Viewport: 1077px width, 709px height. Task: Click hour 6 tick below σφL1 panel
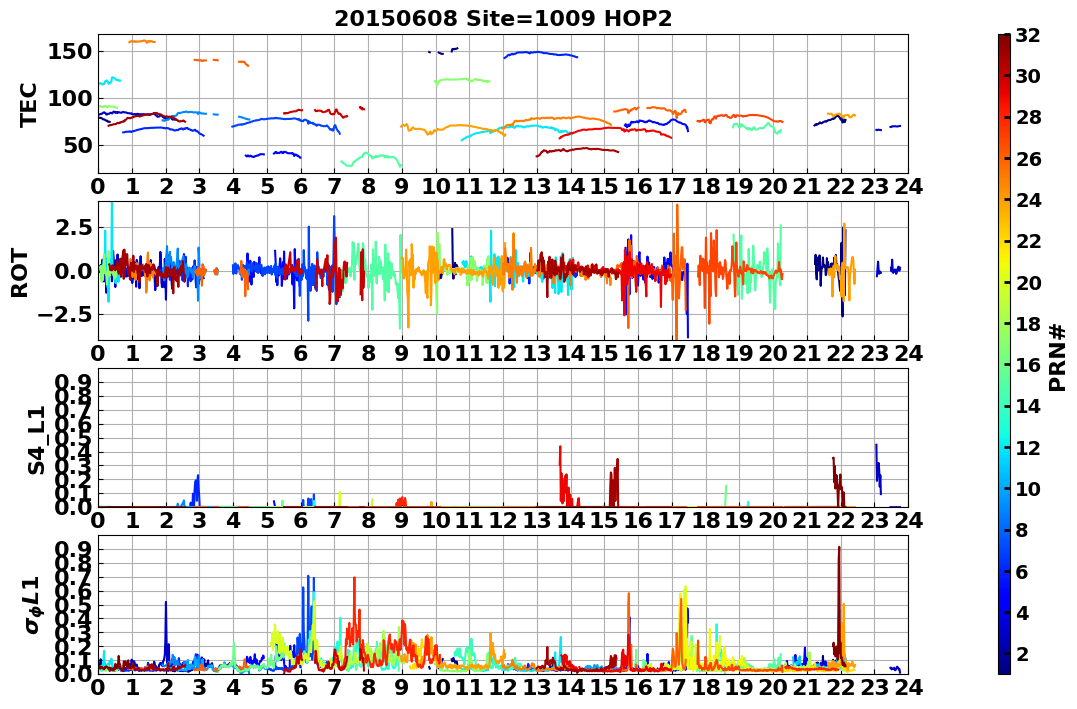coord(301,687)
